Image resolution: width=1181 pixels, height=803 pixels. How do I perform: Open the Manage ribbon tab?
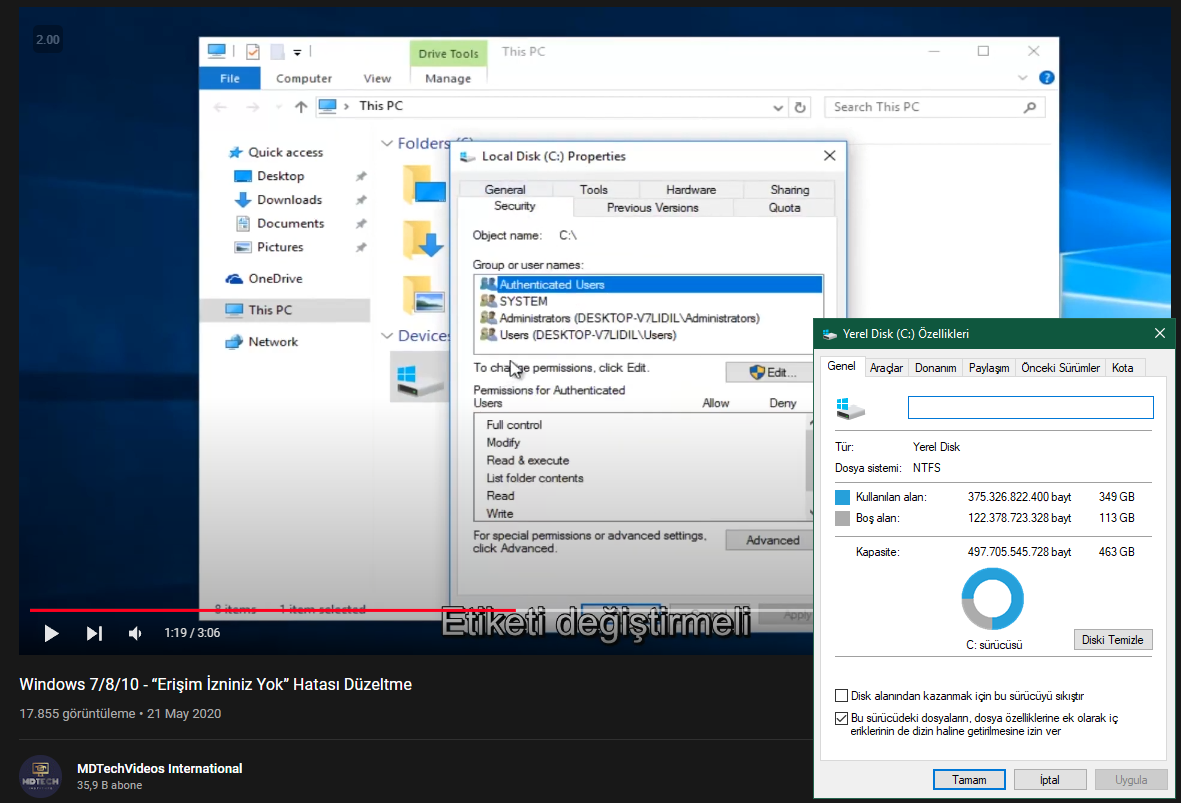coord(448,78)
